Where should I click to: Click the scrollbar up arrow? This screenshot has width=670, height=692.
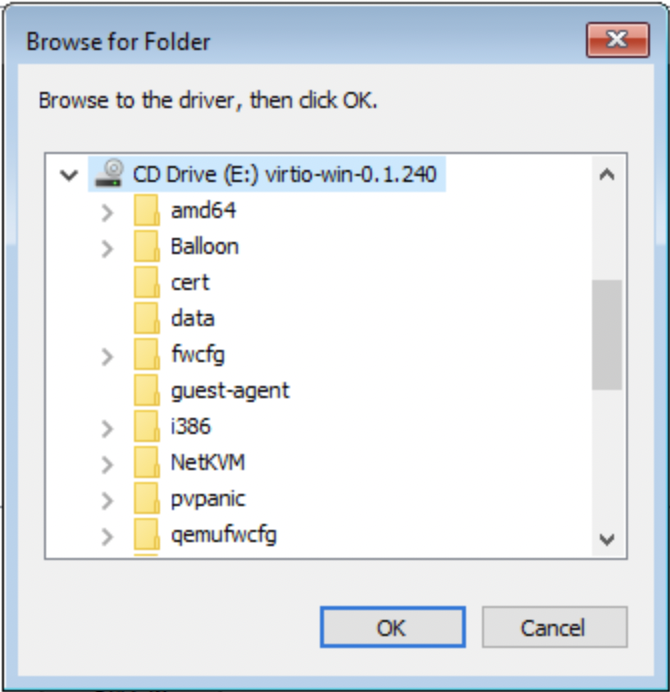[x=606, y=174]
